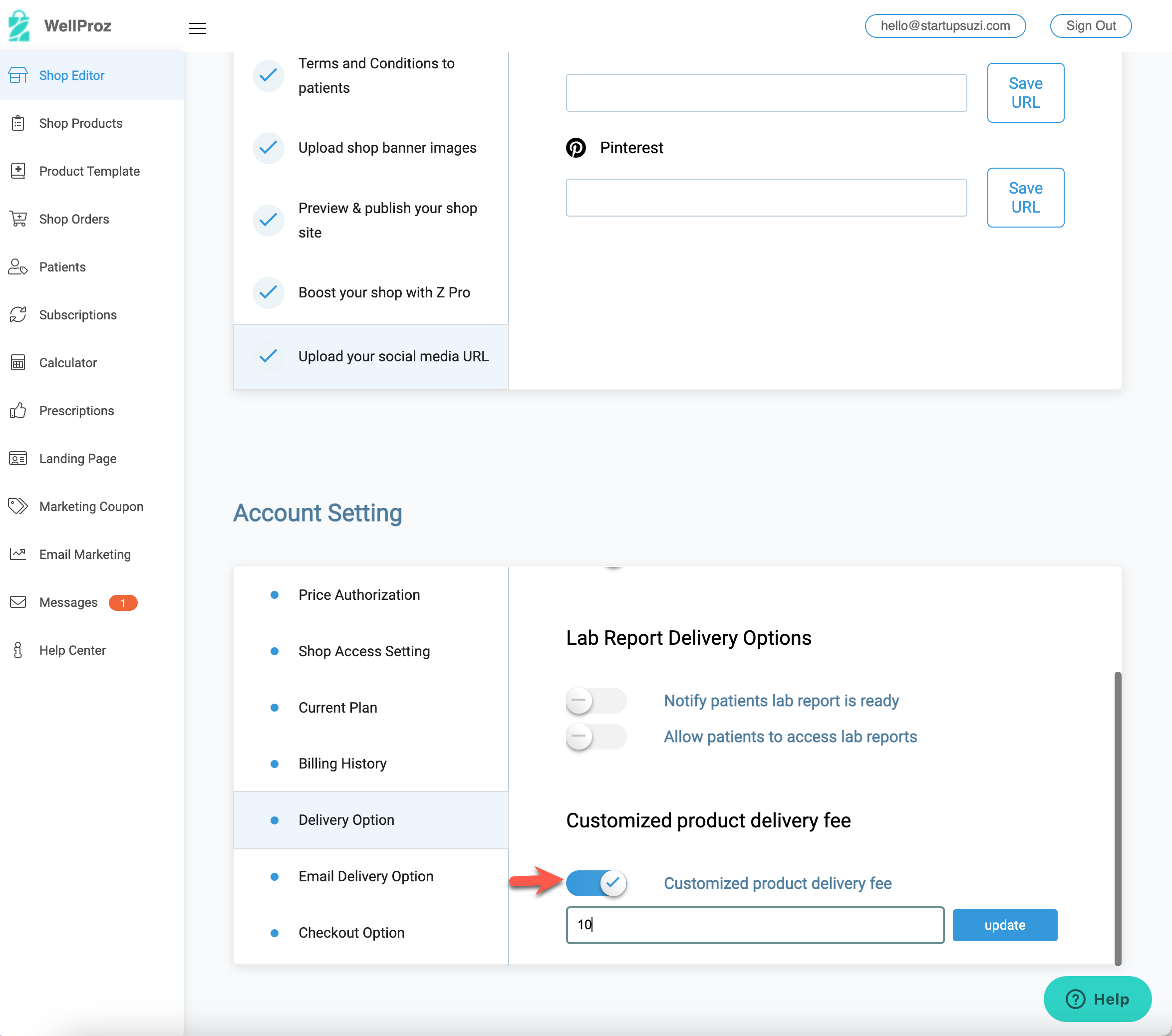Click the Product Template icon
This screenshot has height=1036, width=1172.
pyautogui.click(x=18, y=171)
